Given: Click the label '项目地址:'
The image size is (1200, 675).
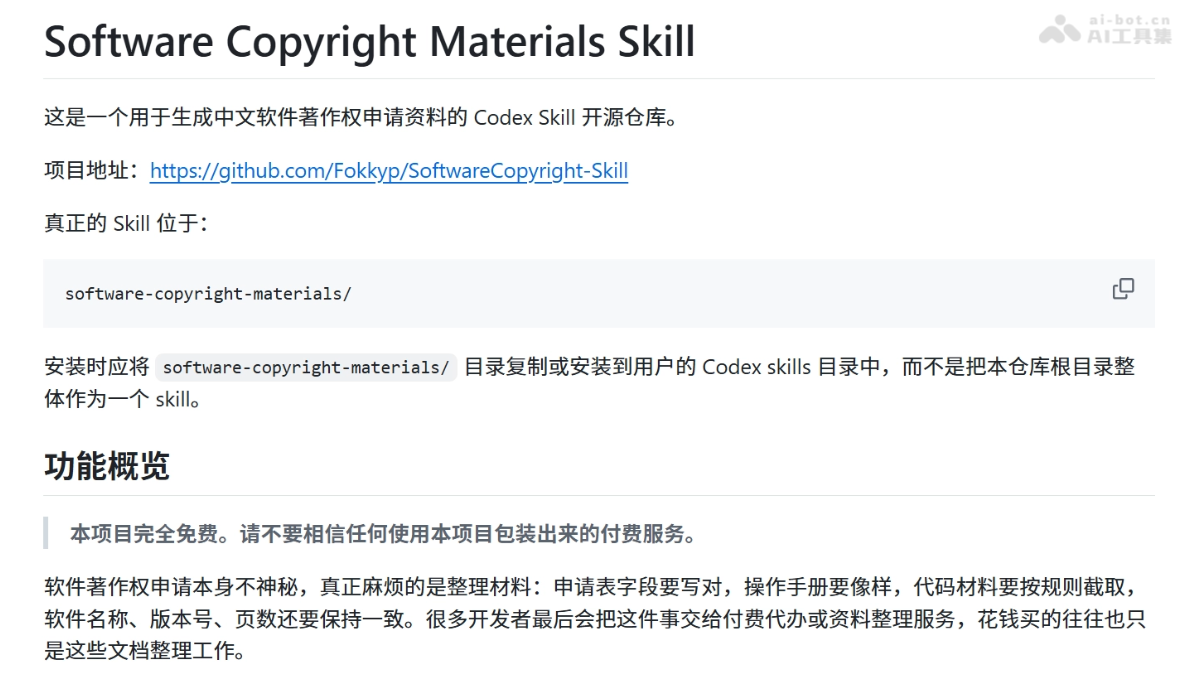Looking at the screenshot, I should point(95,171).
